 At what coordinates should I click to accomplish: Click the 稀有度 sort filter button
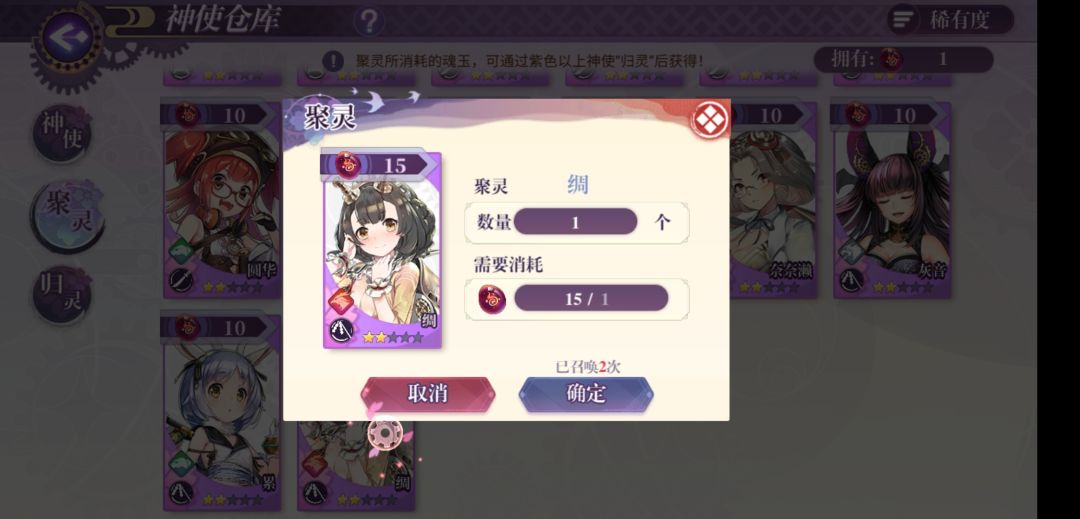click(950, 20)
